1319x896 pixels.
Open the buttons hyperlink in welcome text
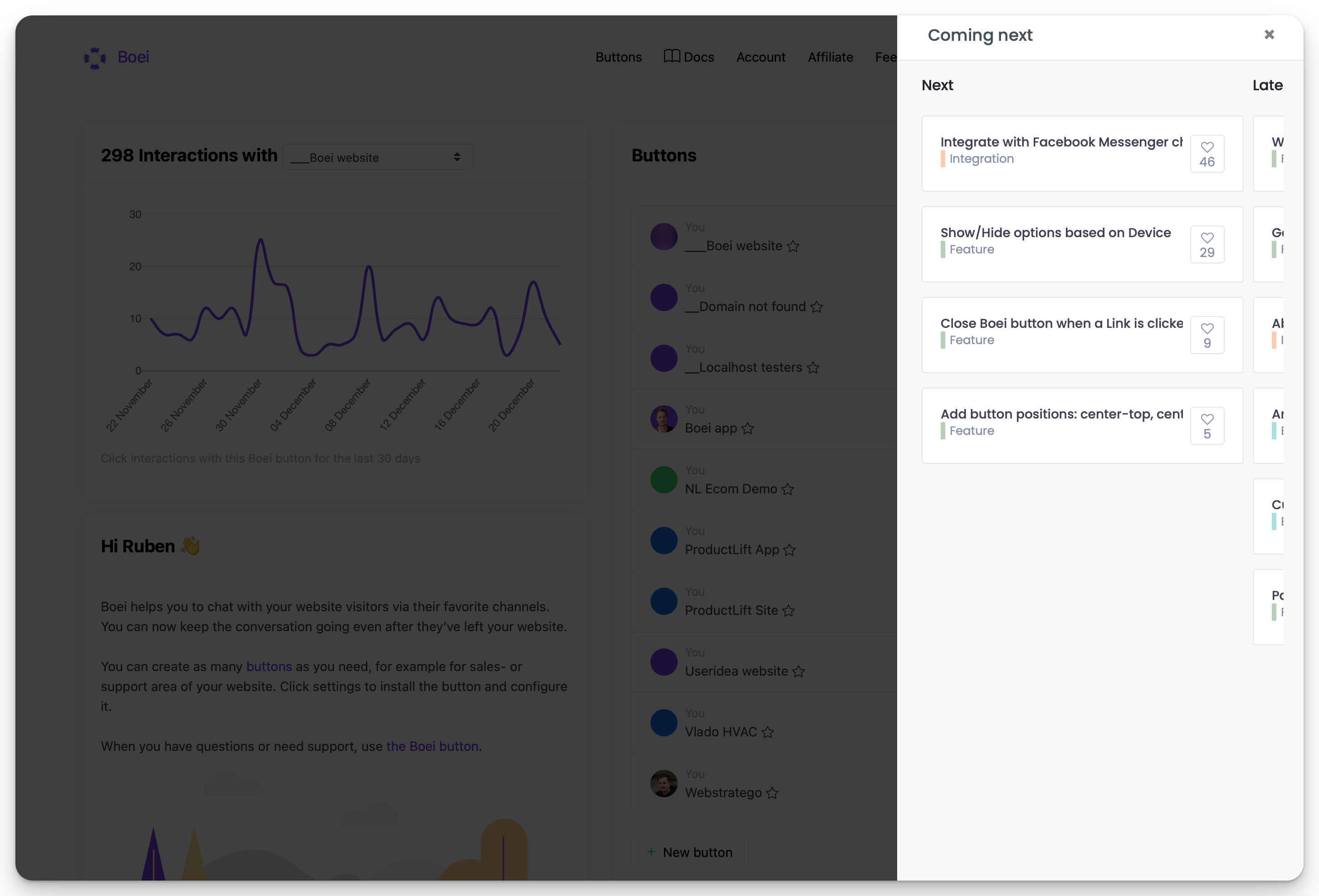(269, 666)
